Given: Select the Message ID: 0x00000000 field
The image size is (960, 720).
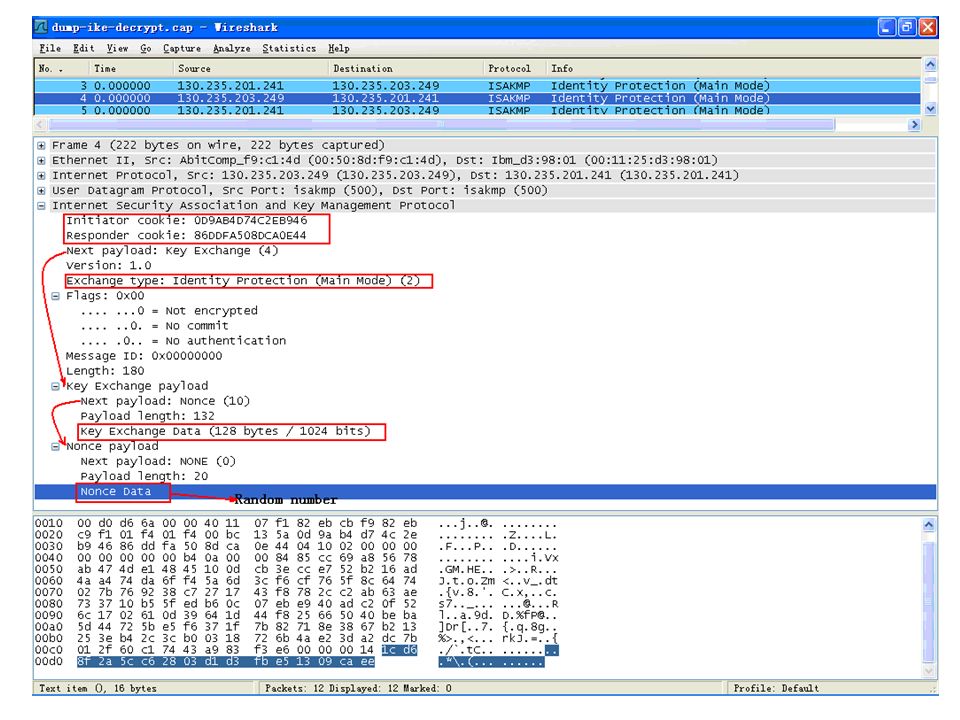Looking at the screenshot, I should point(144,356).
